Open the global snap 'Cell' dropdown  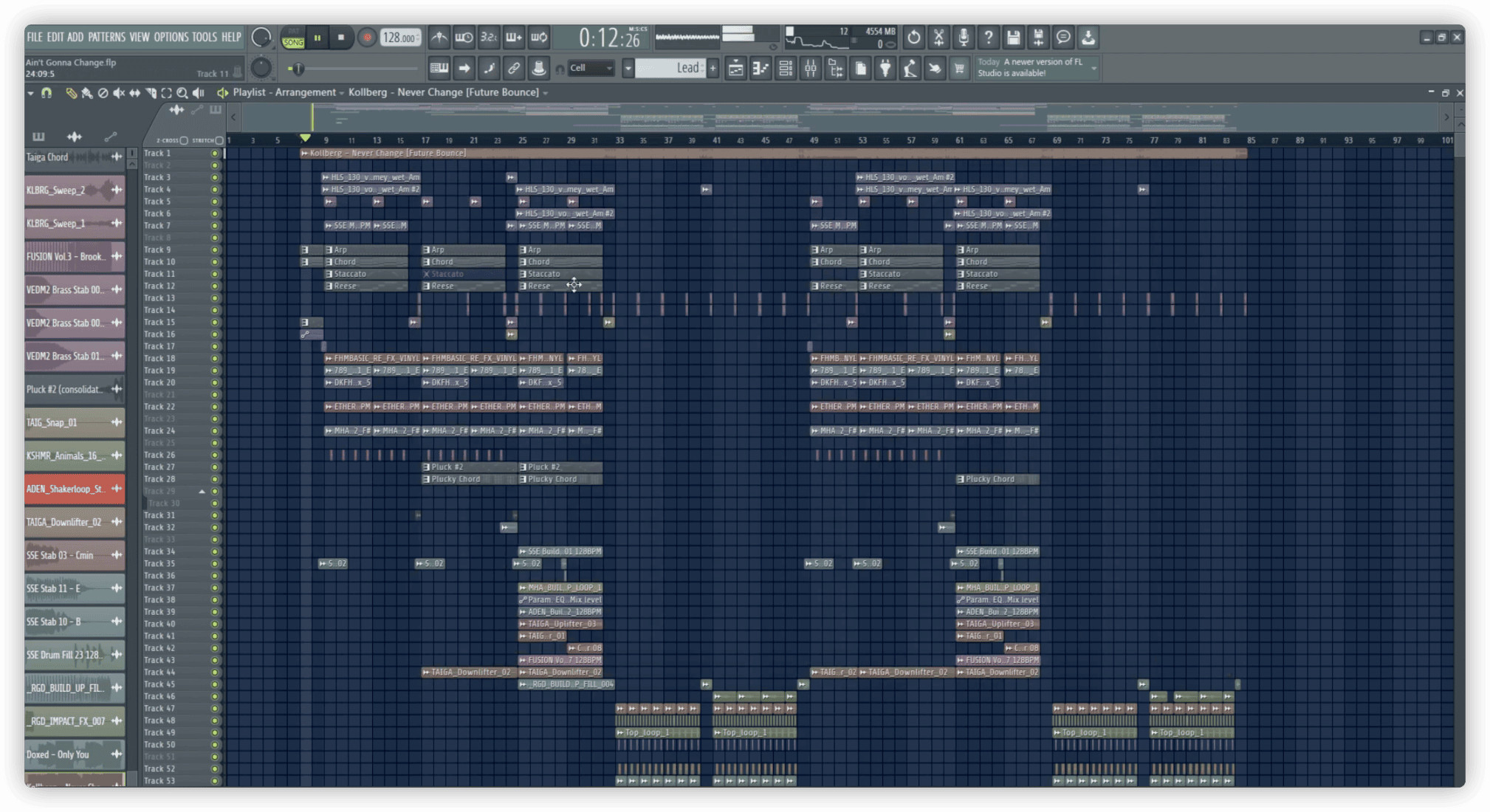coord(591,68)
